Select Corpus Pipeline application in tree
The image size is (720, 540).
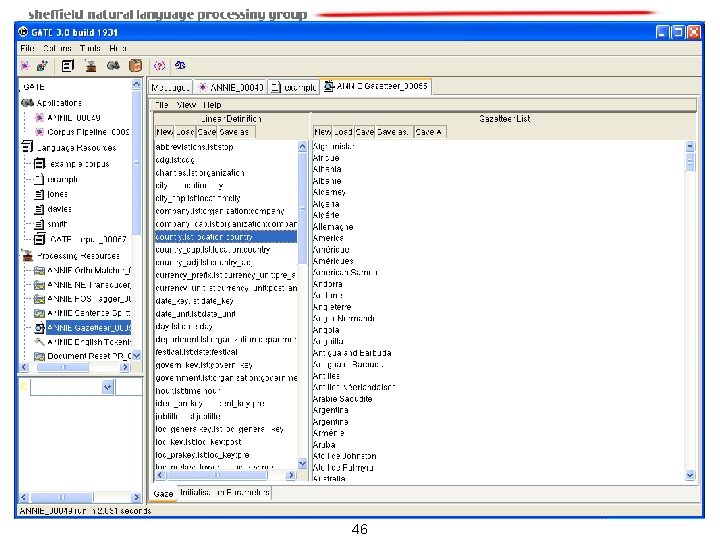click(88, 132)
